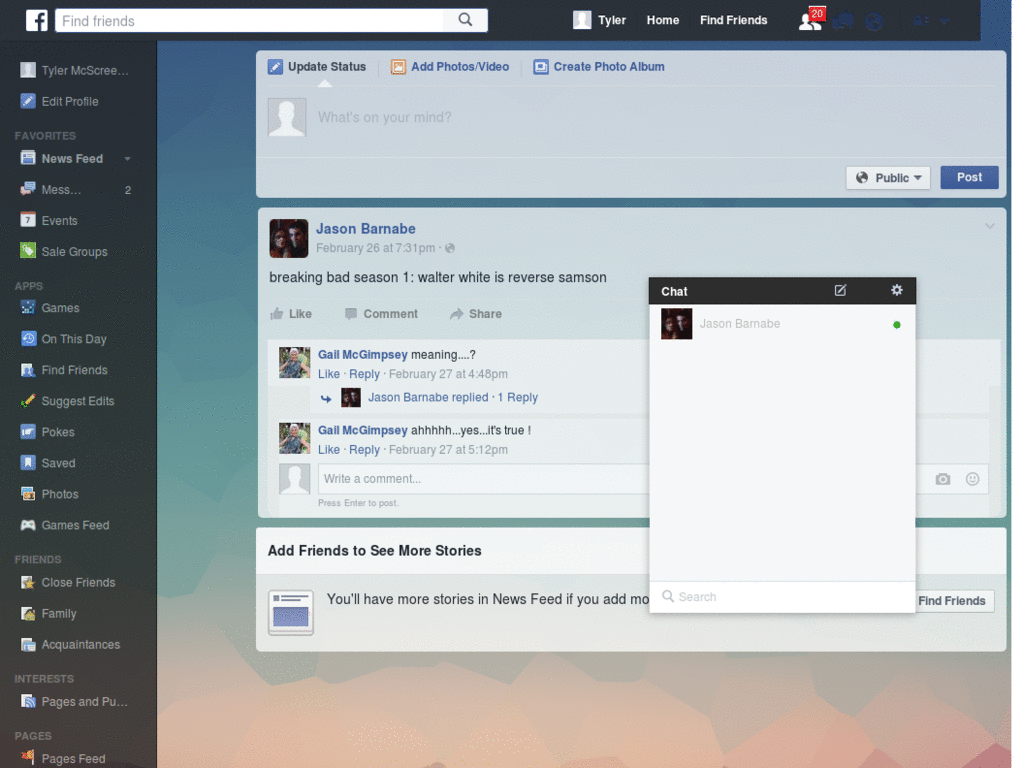
Task: Open privacy shortcuts lock icon
Action: coord(921,21)
